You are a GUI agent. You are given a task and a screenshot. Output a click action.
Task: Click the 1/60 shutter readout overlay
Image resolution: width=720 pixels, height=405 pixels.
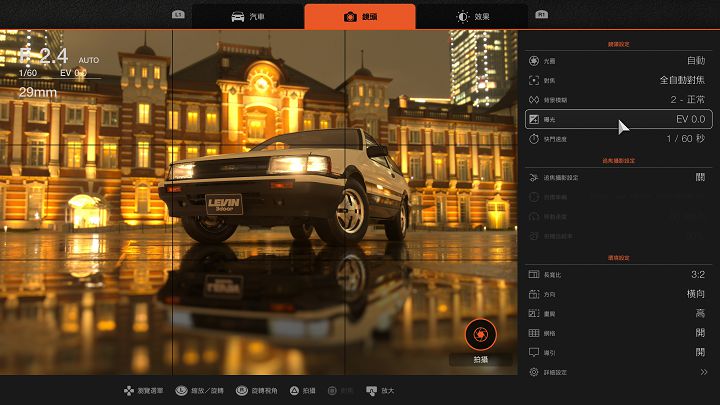[x=28, y=73]
